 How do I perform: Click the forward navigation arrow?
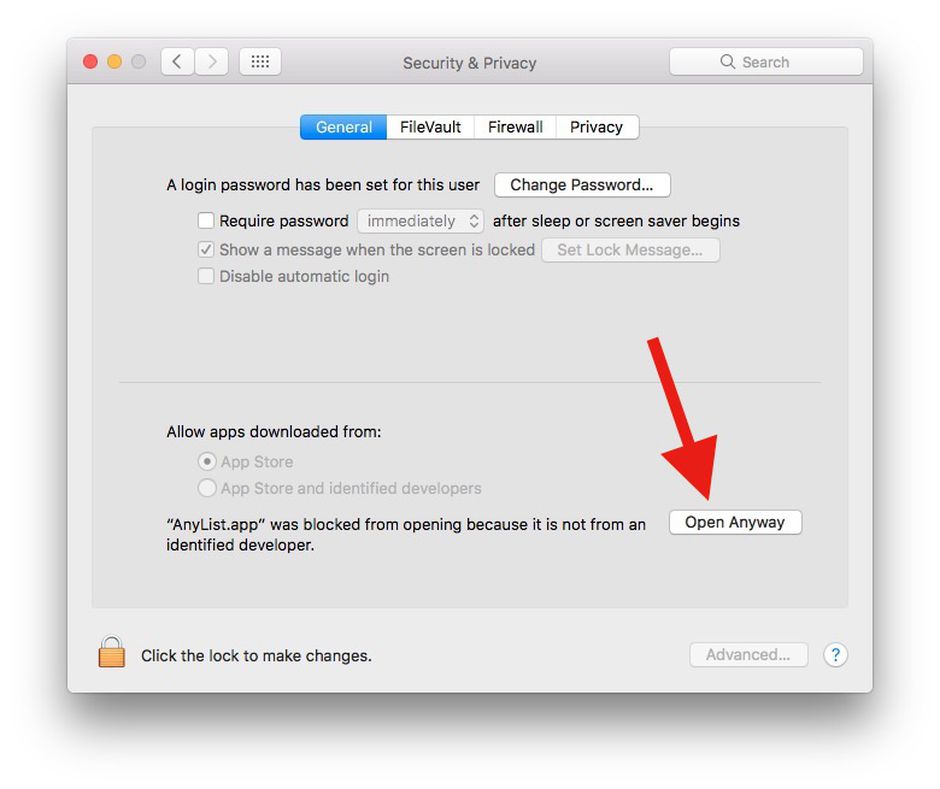212,62
